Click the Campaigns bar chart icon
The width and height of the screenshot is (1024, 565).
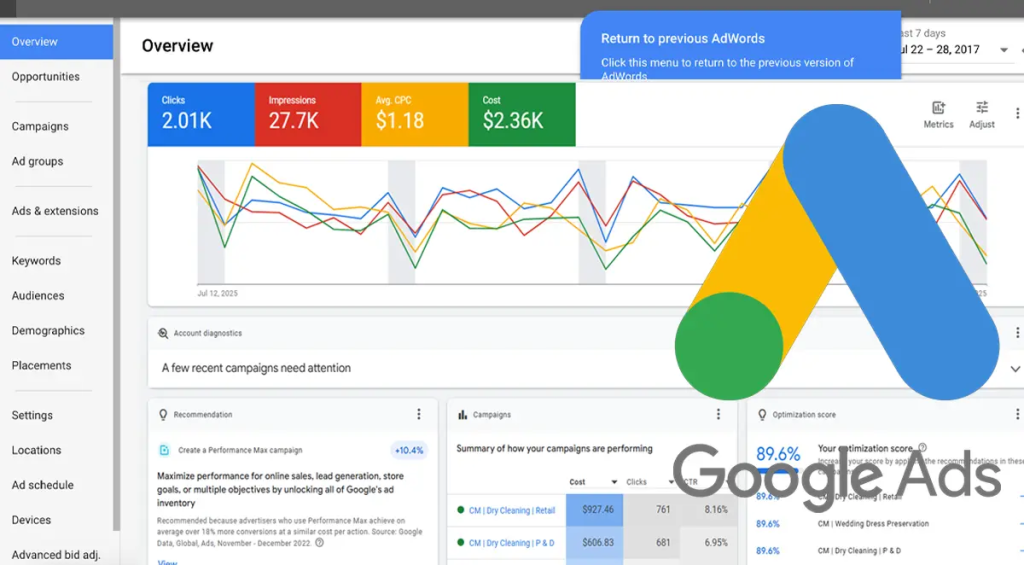click(462, 415)
